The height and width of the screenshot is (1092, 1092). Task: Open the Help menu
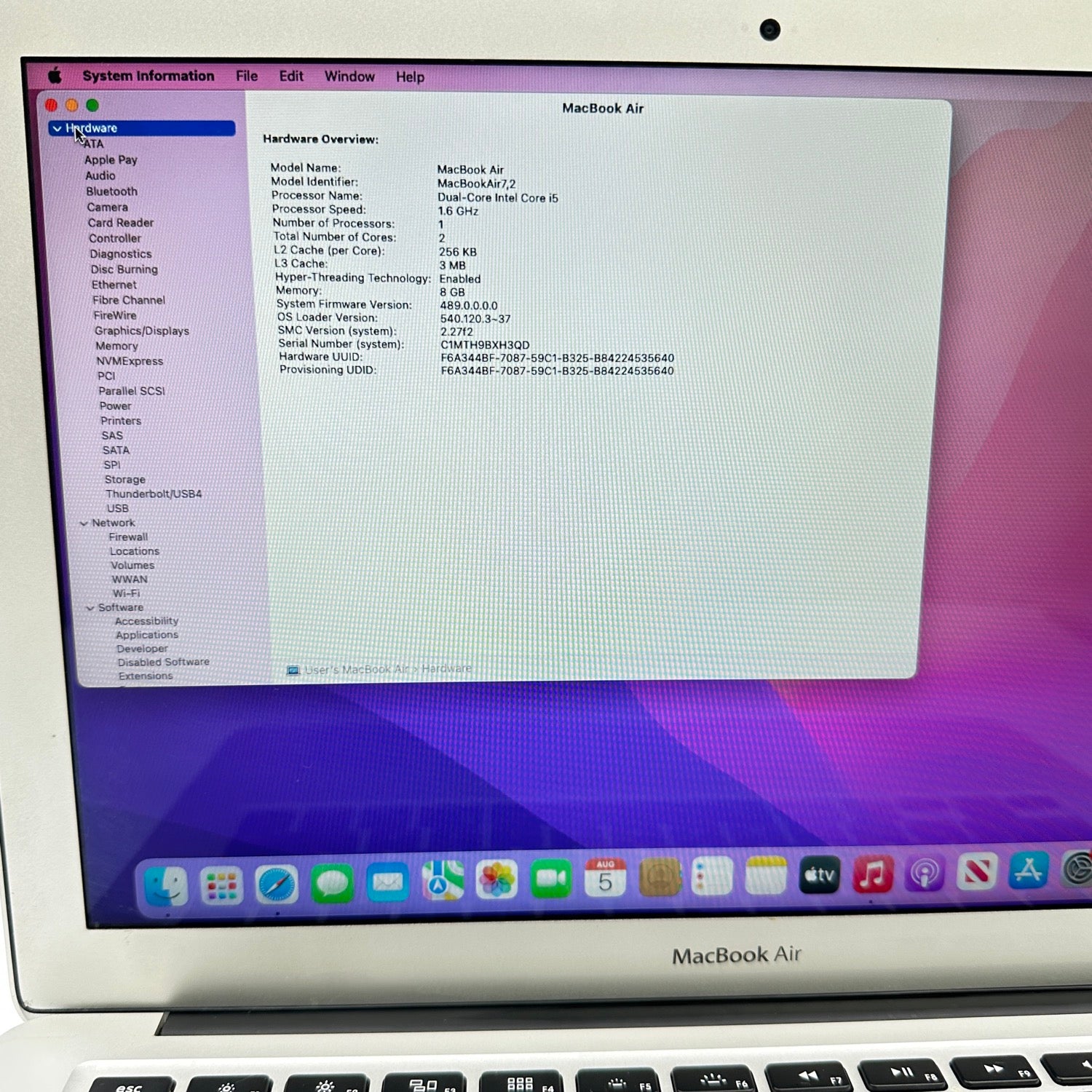(410, 77)
